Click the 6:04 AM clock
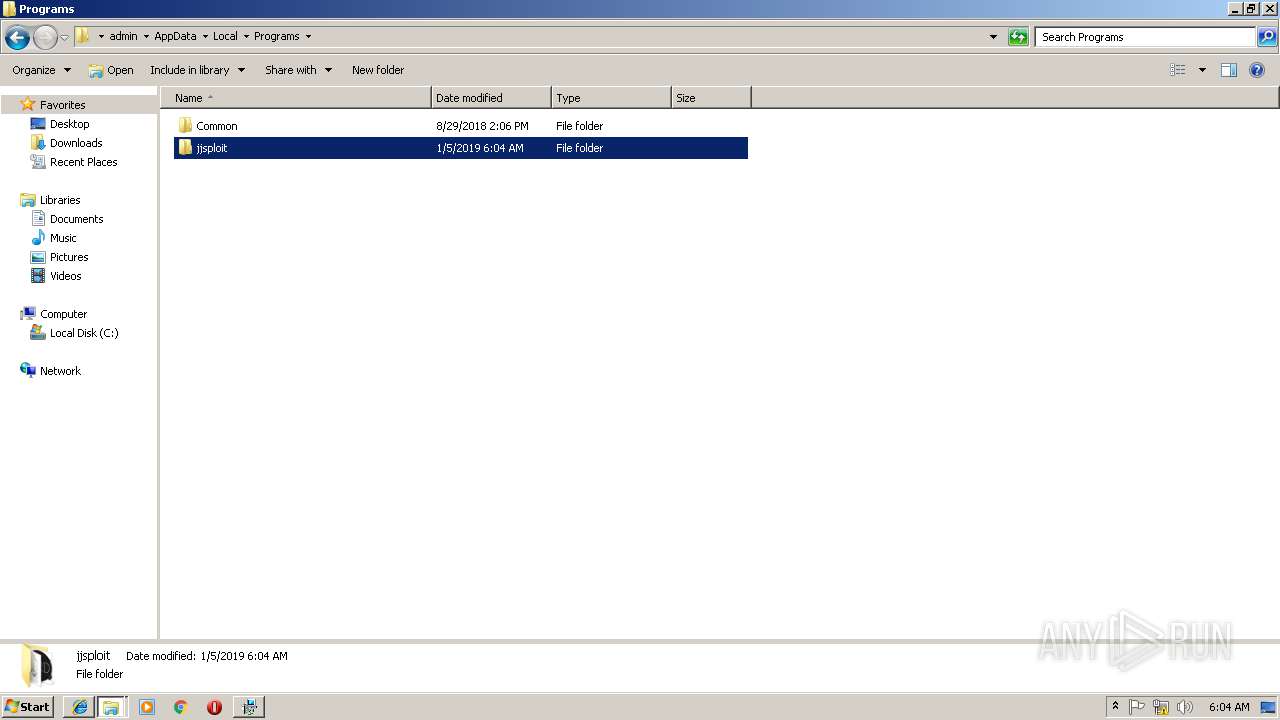 tap(1229, 707)
